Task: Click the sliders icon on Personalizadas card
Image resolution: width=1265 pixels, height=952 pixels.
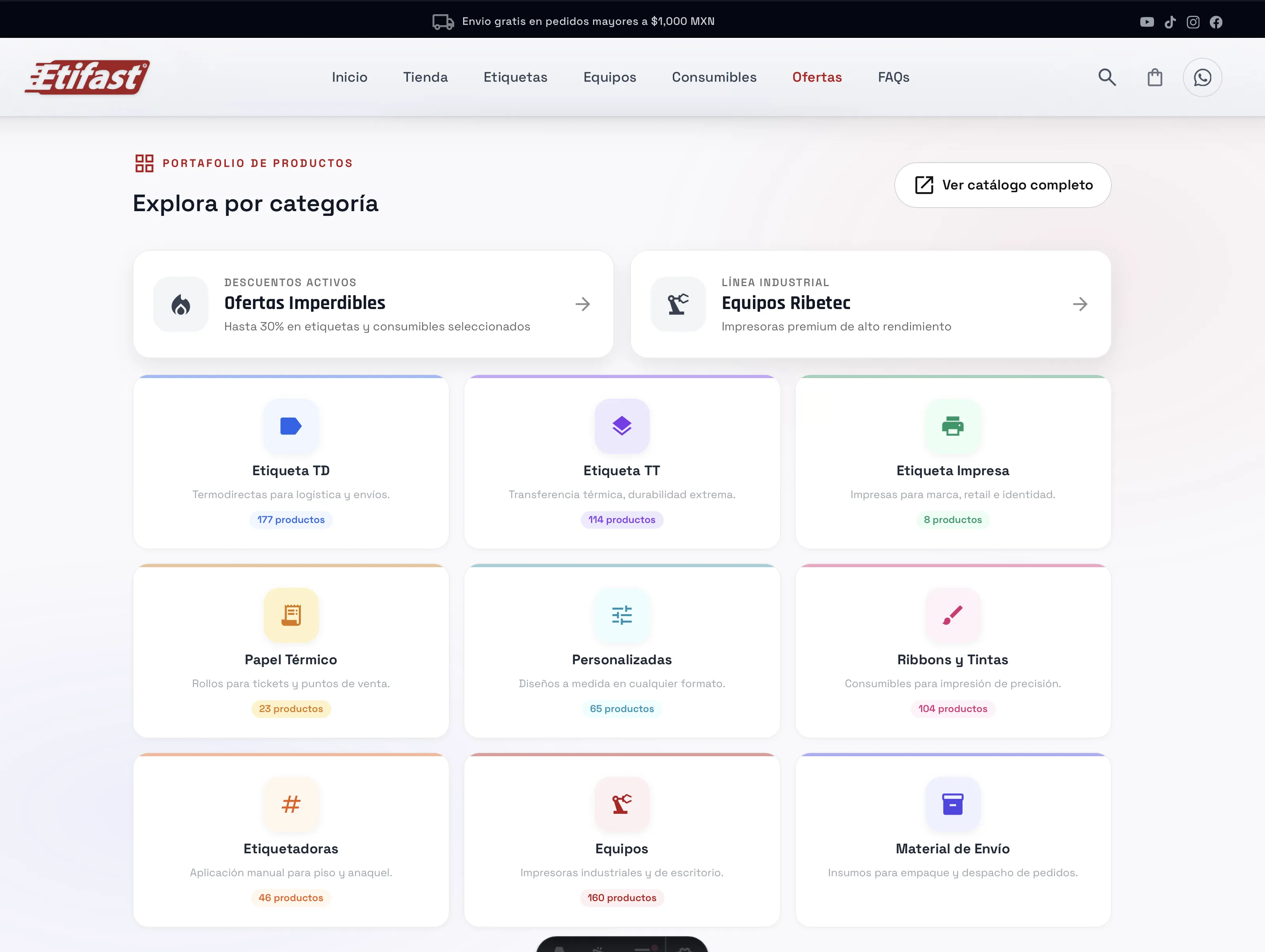Action: (621, 615)
